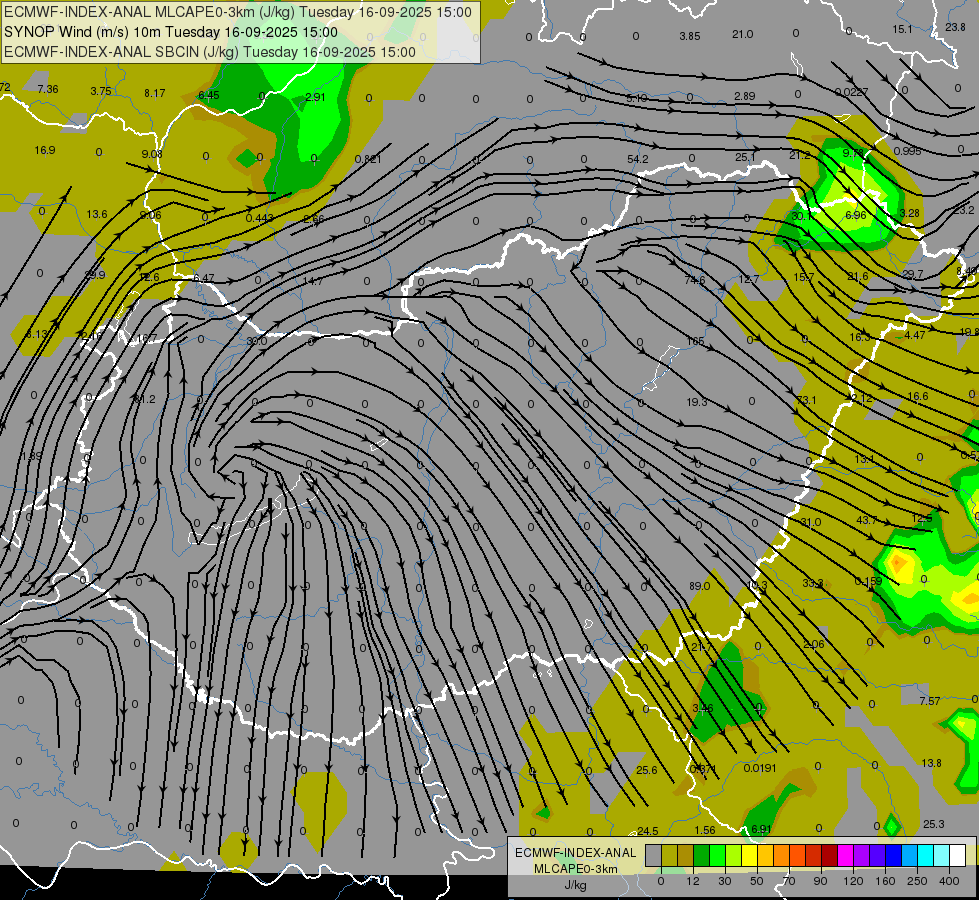Click the legend tick label '120'
979x900 pixels.
pyautogui.click(x=853, y=881)
